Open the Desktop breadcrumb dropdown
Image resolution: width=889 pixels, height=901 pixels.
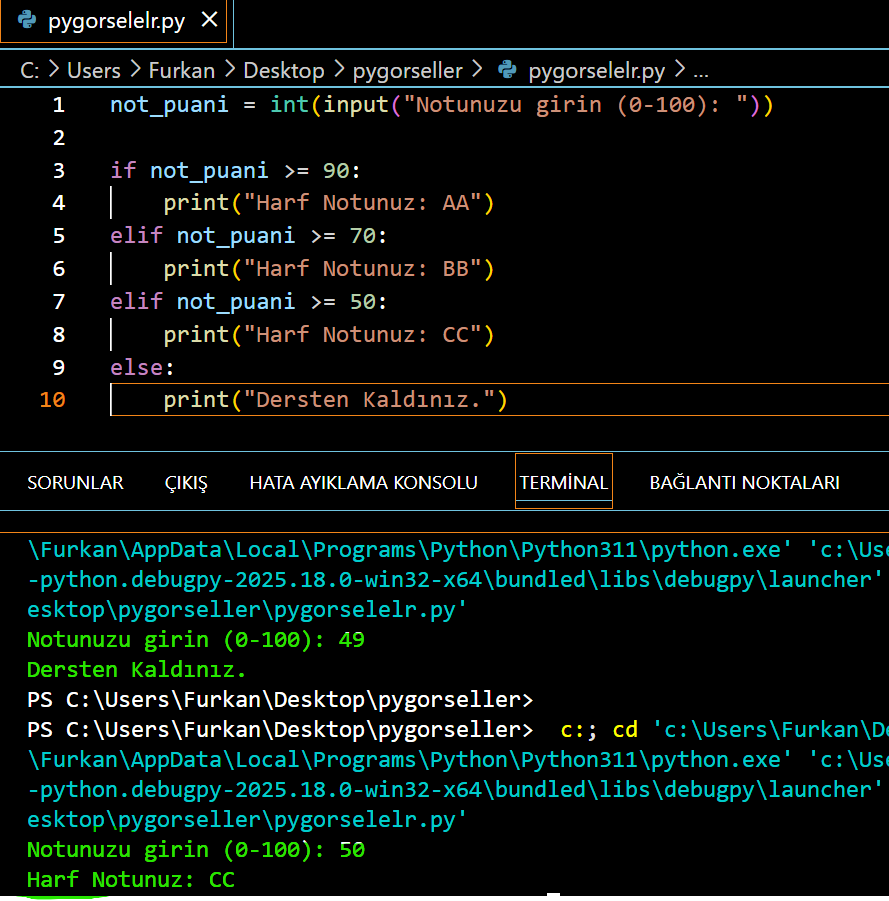coord(284,70)
